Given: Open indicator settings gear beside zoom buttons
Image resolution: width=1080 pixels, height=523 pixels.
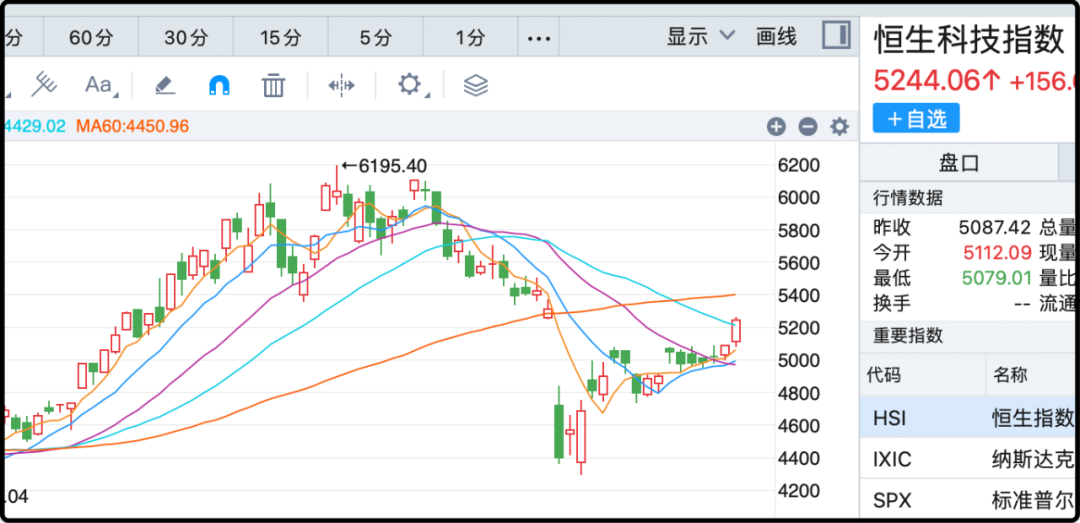Looking at the screenshot, I should click(x=840, y=126).
